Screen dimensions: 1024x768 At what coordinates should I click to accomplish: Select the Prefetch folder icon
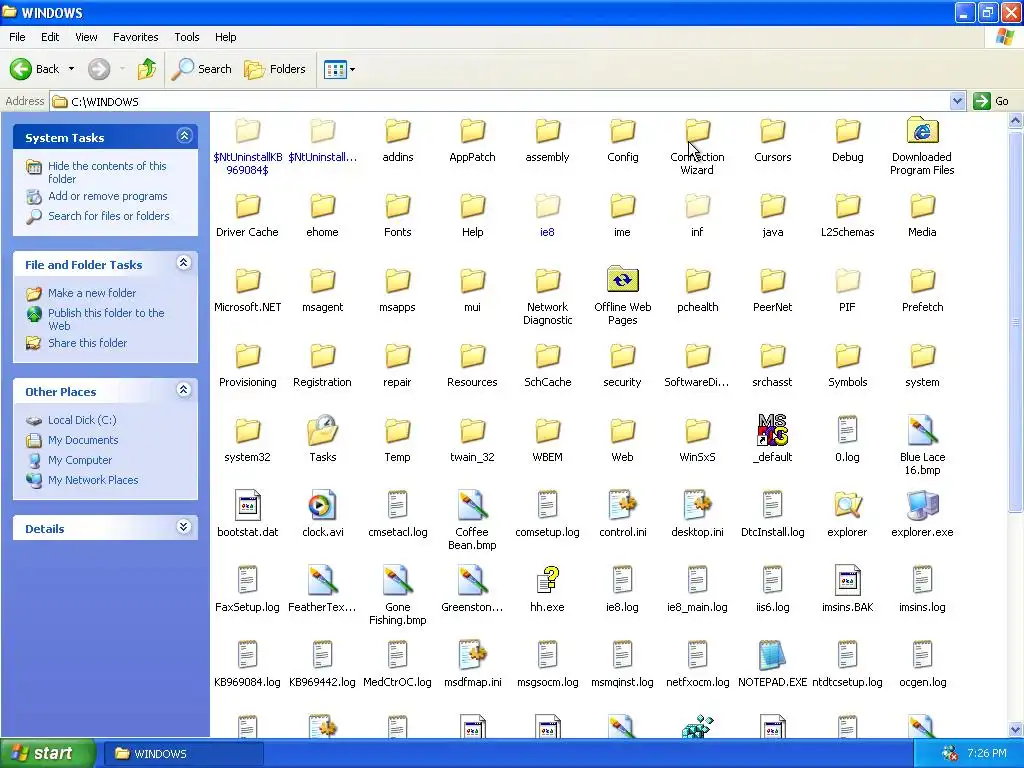coord(922,281)
